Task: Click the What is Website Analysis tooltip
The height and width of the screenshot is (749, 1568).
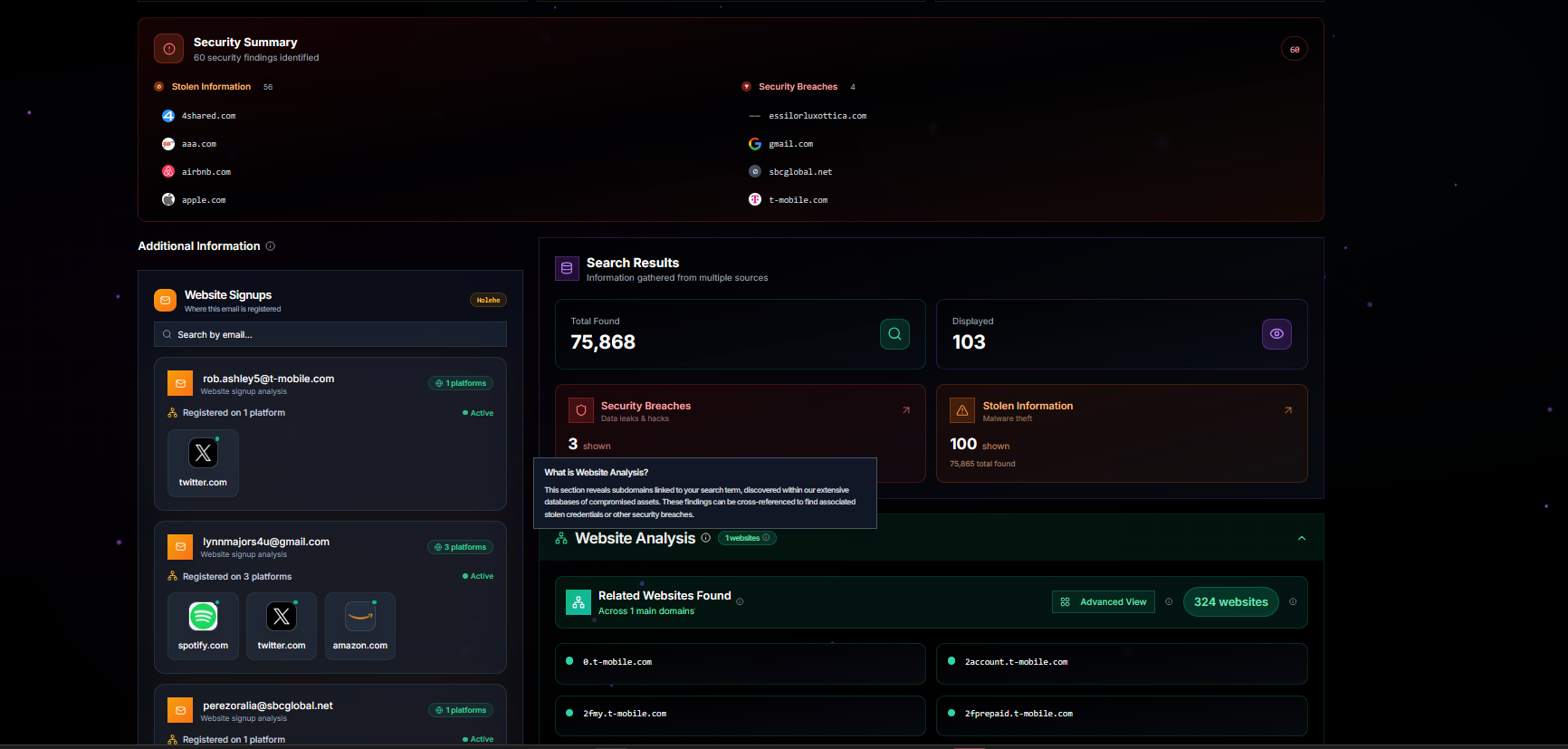Action: pyautogui.click(x=705, y=493)
